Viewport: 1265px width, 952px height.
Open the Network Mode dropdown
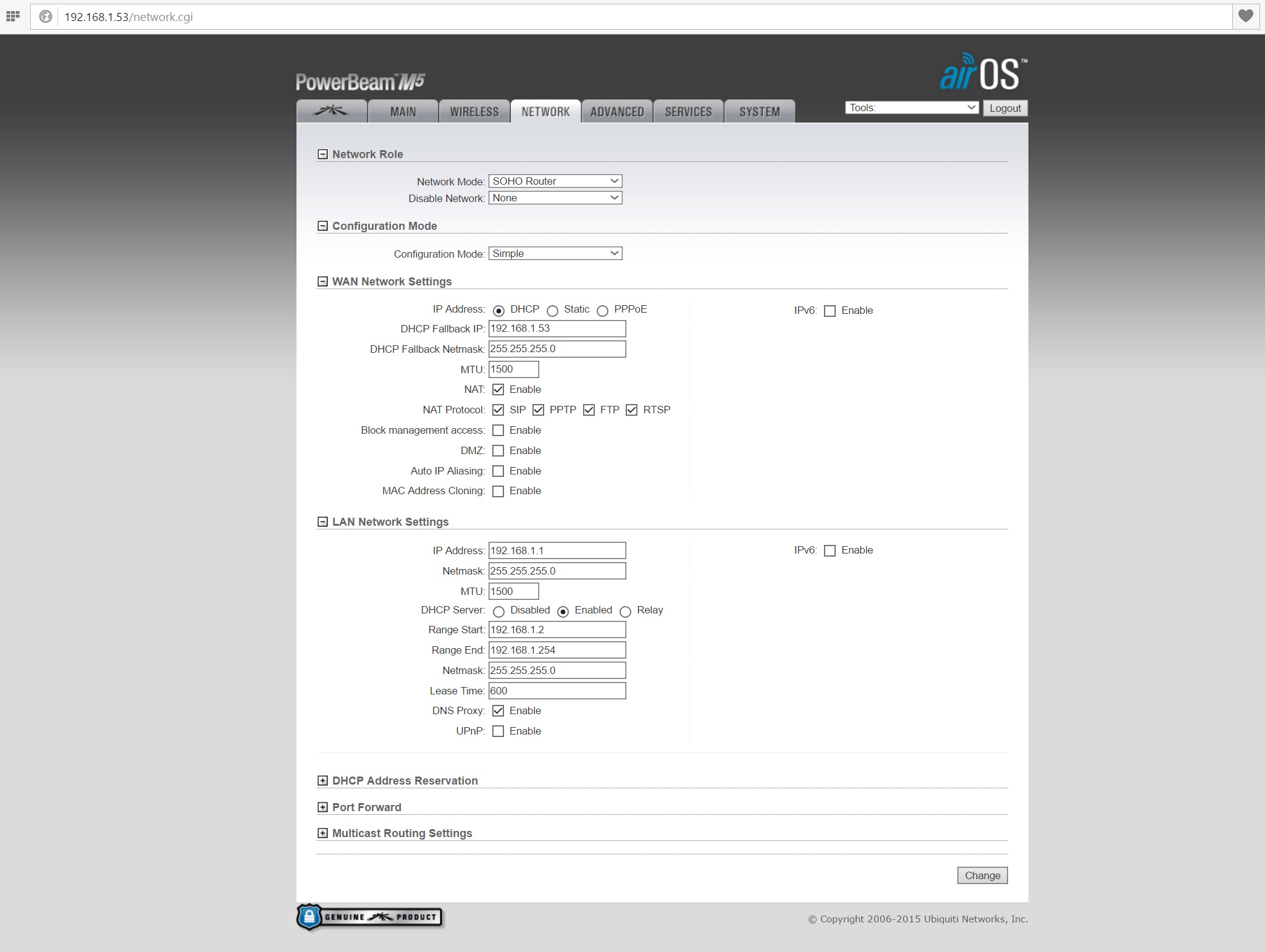(555, 181)
